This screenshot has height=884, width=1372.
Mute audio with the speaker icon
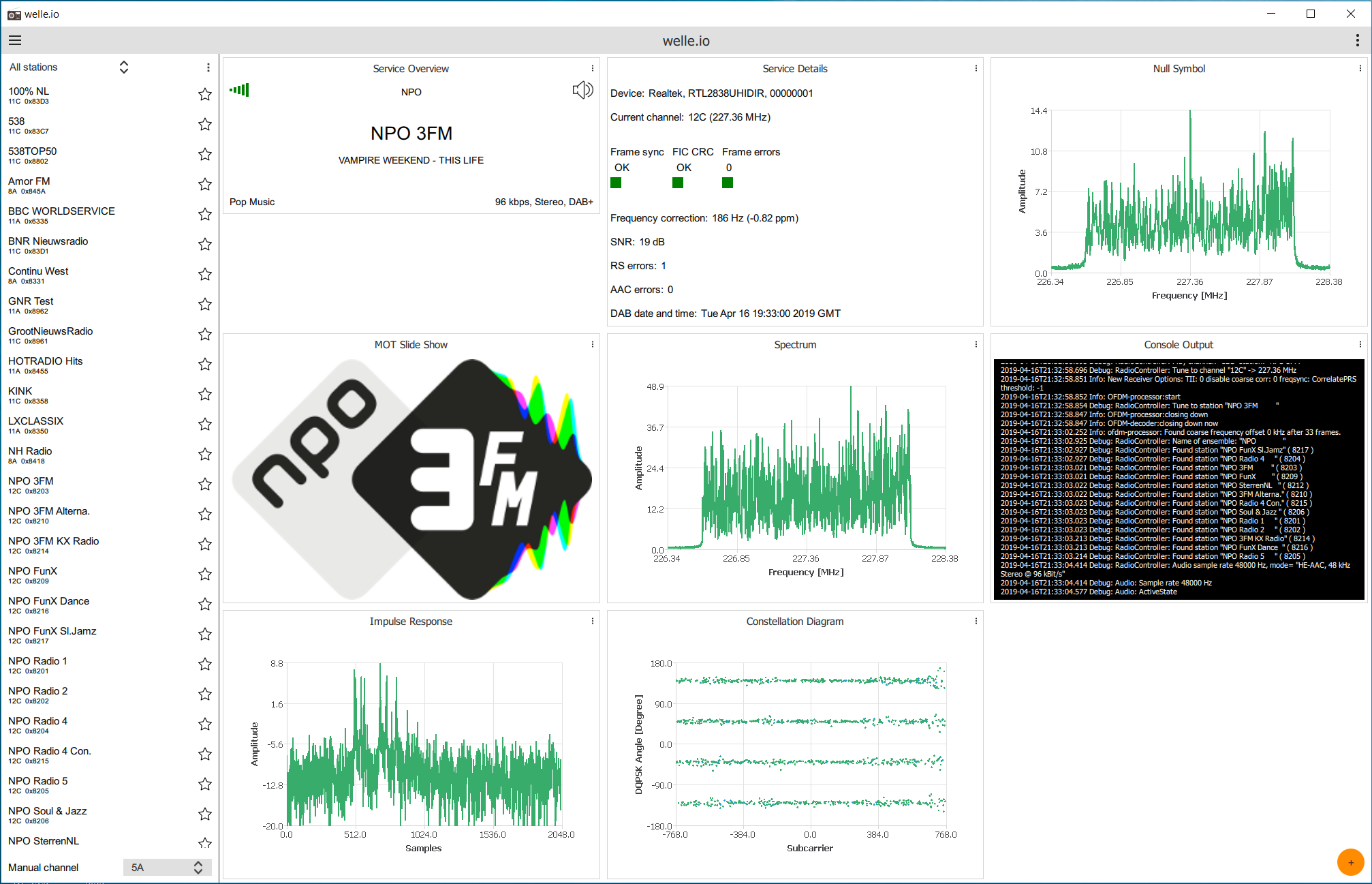click(x=582, y=90)
